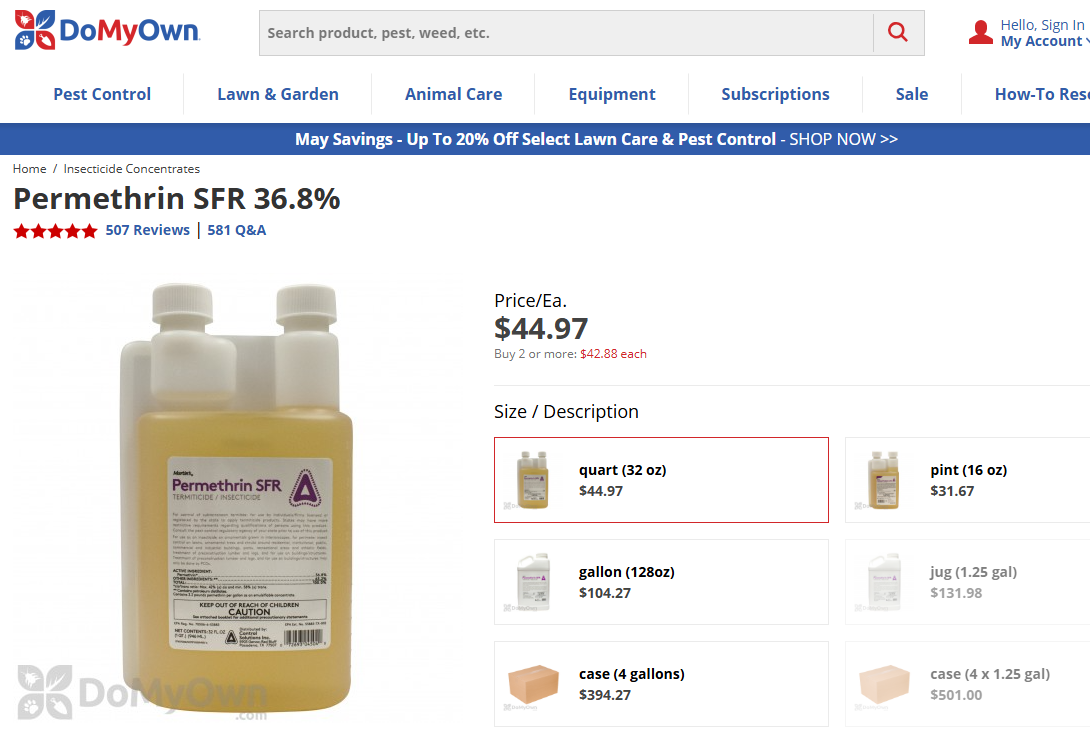Go to Insecticide Concentrates breadcrumb
1090x743 pixels.
pos(132,169)
